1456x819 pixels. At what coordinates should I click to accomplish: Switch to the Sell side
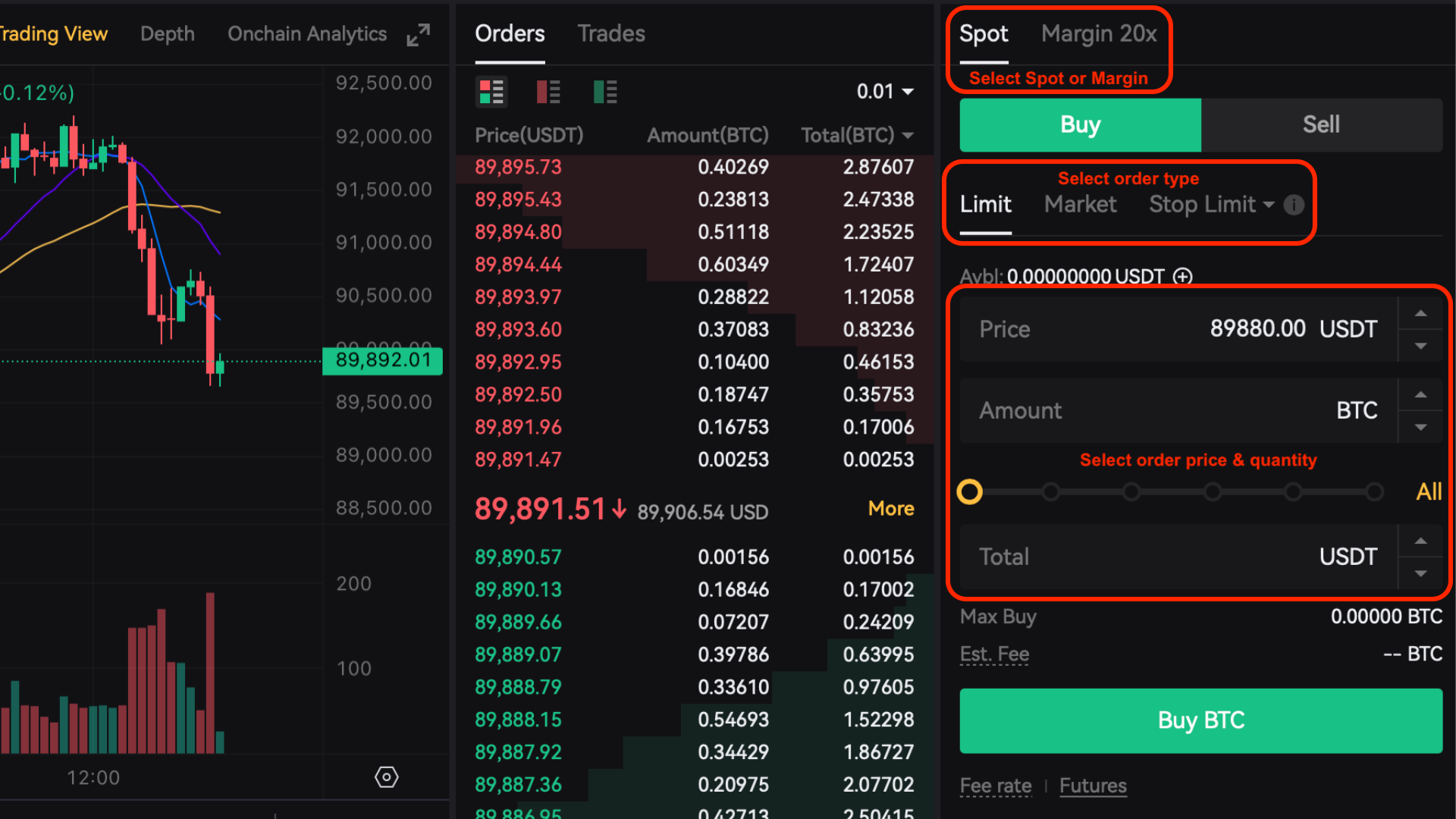point(1320,124)
